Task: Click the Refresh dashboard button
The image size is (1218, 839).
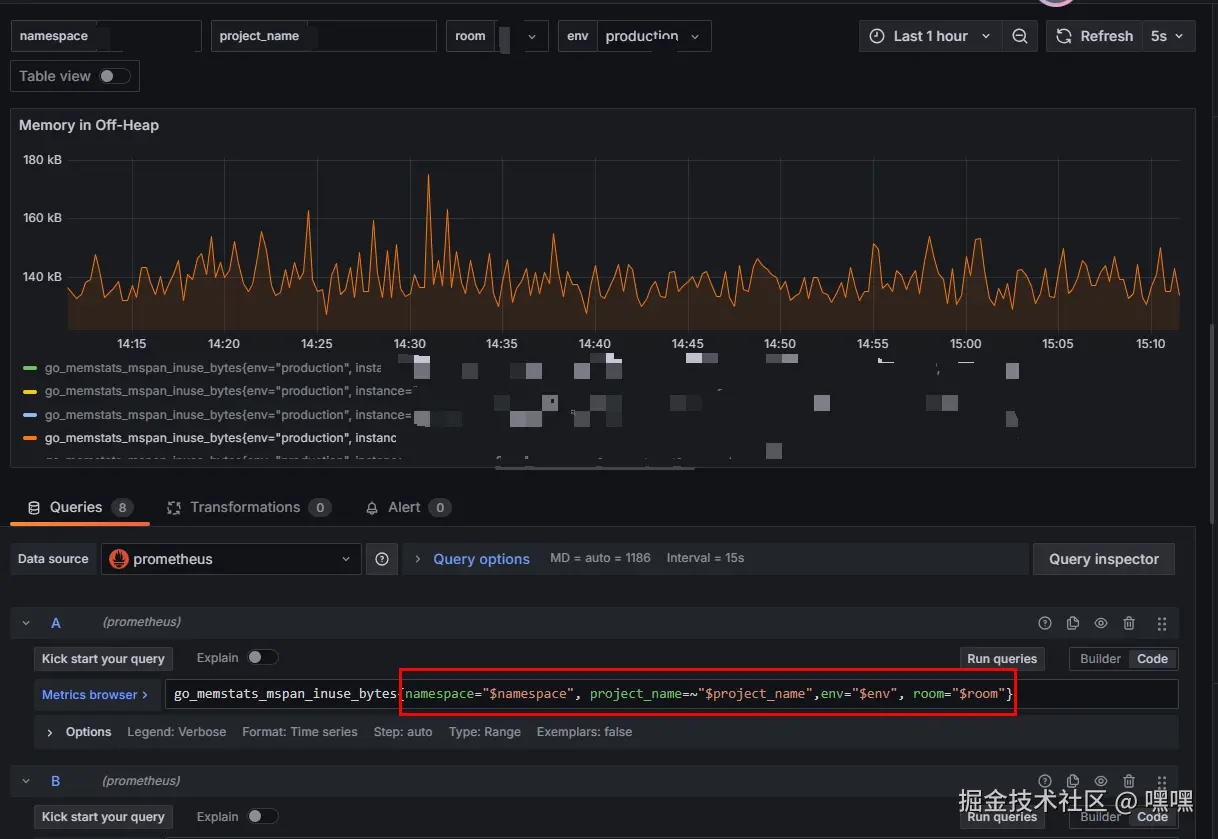Action: pos(1093,36)
